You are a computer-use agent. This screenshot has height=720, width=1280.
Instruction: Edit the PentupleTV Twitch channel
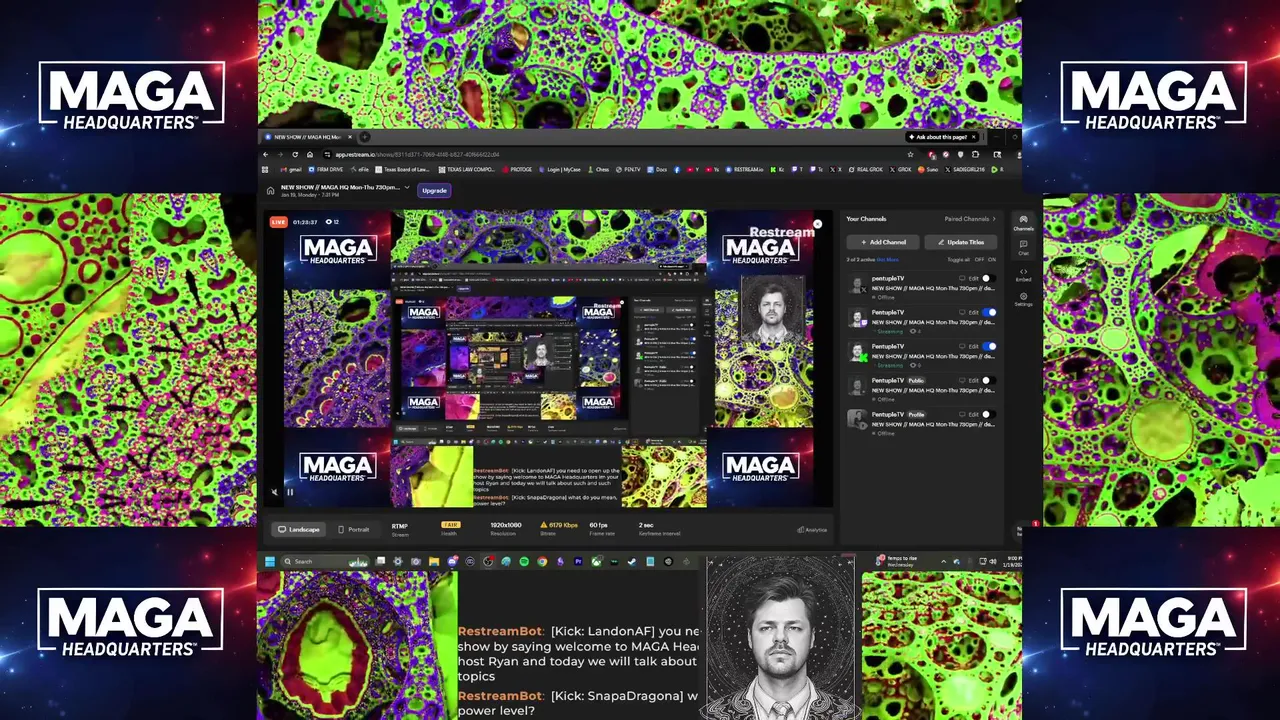pos(973,313)
